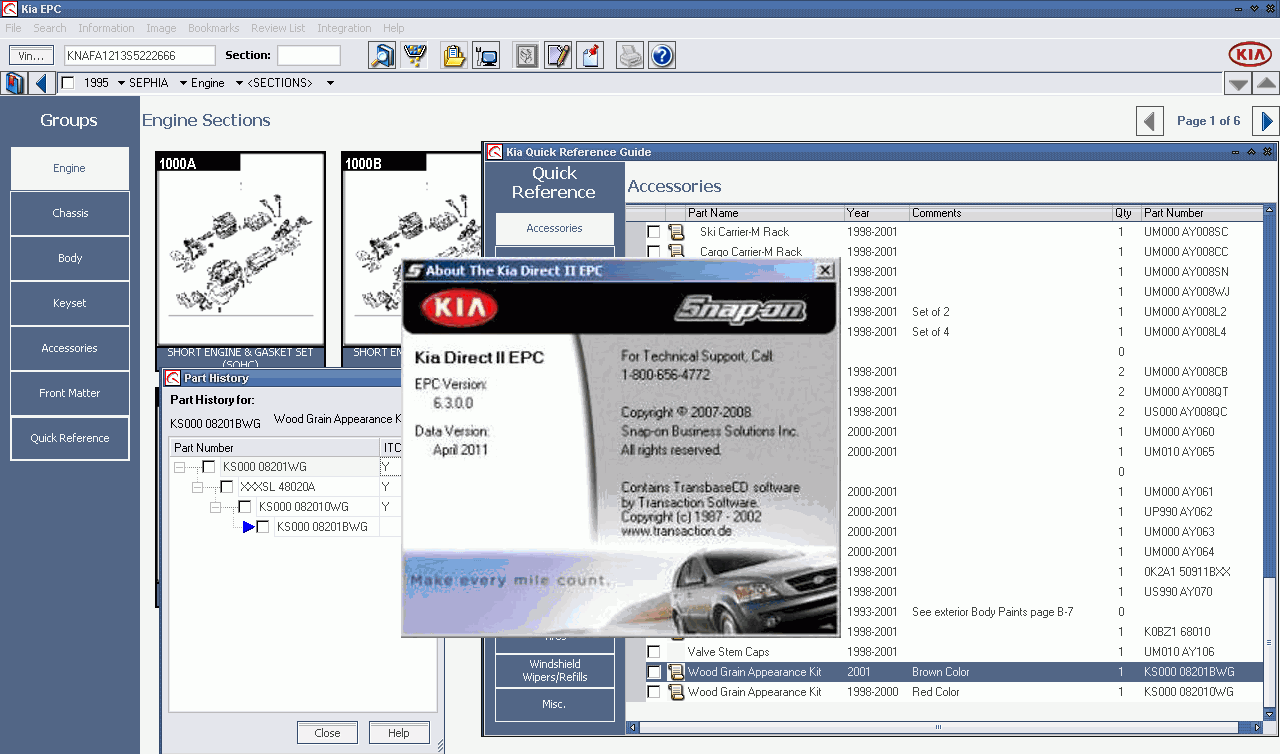Viewport: 1280px width, 754px height.
Task: Check the Red Color Wood Grain Kit row
Action: tap(654, 692)
